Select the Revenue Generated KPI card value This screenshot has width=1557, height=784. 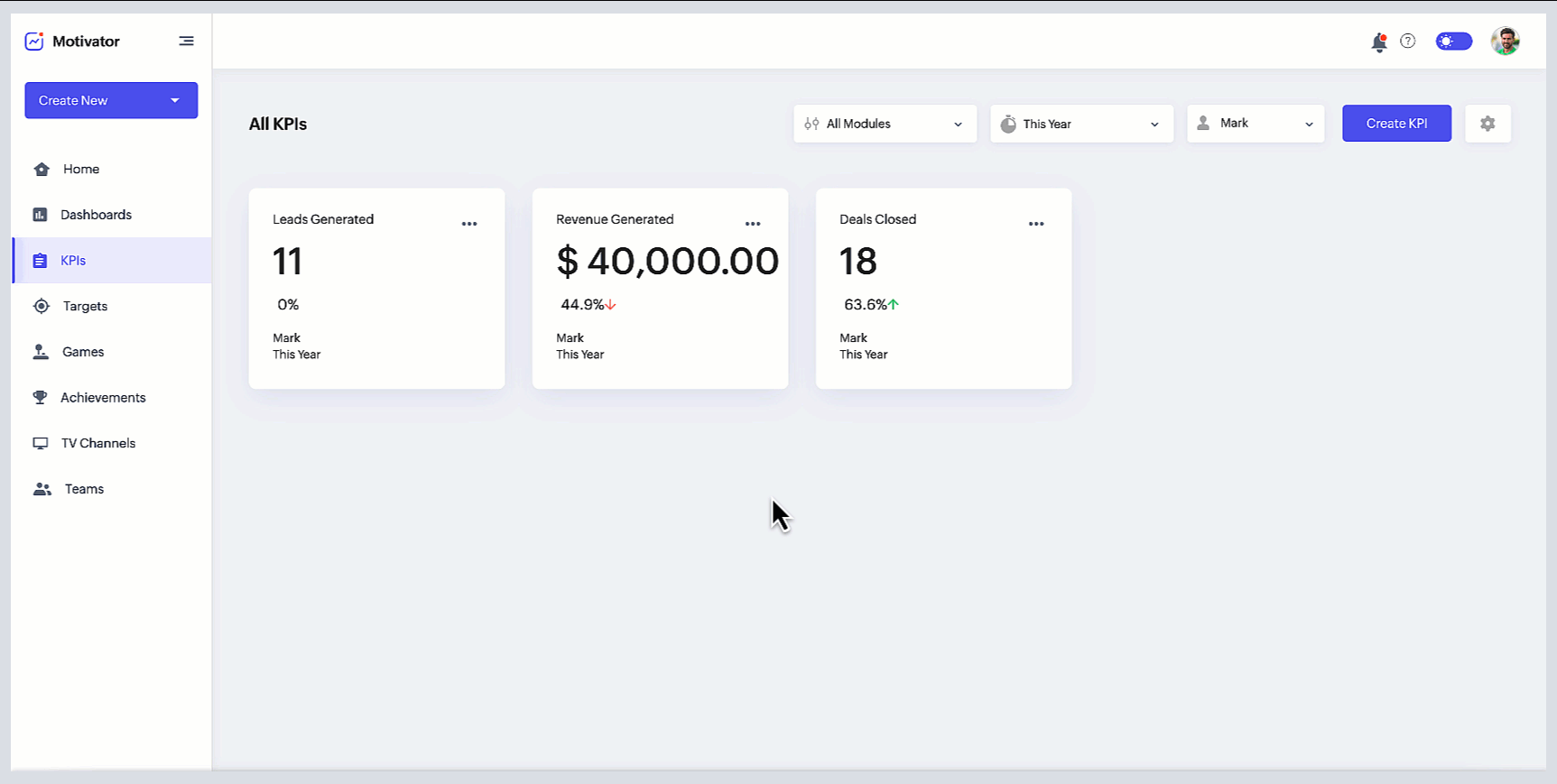click(x=667, y=262)
